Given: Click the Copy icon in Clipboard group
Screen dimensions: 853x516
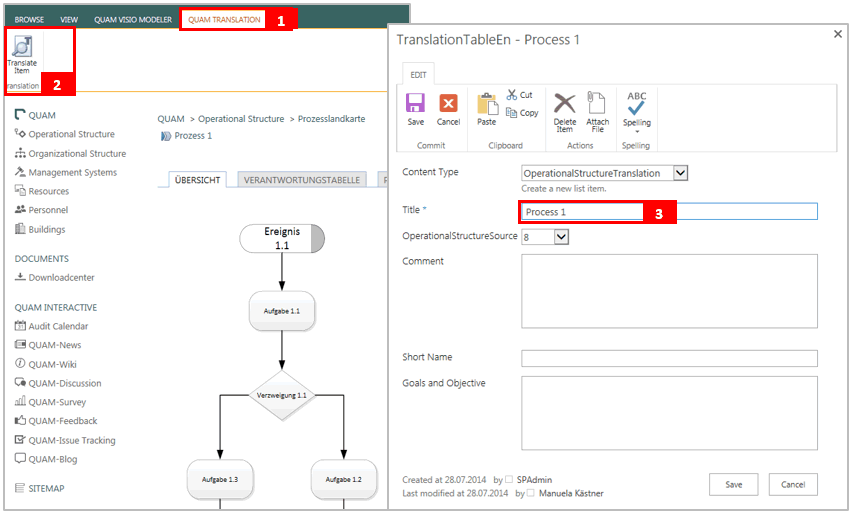Looking at the screenshot, I should (522, 113).
